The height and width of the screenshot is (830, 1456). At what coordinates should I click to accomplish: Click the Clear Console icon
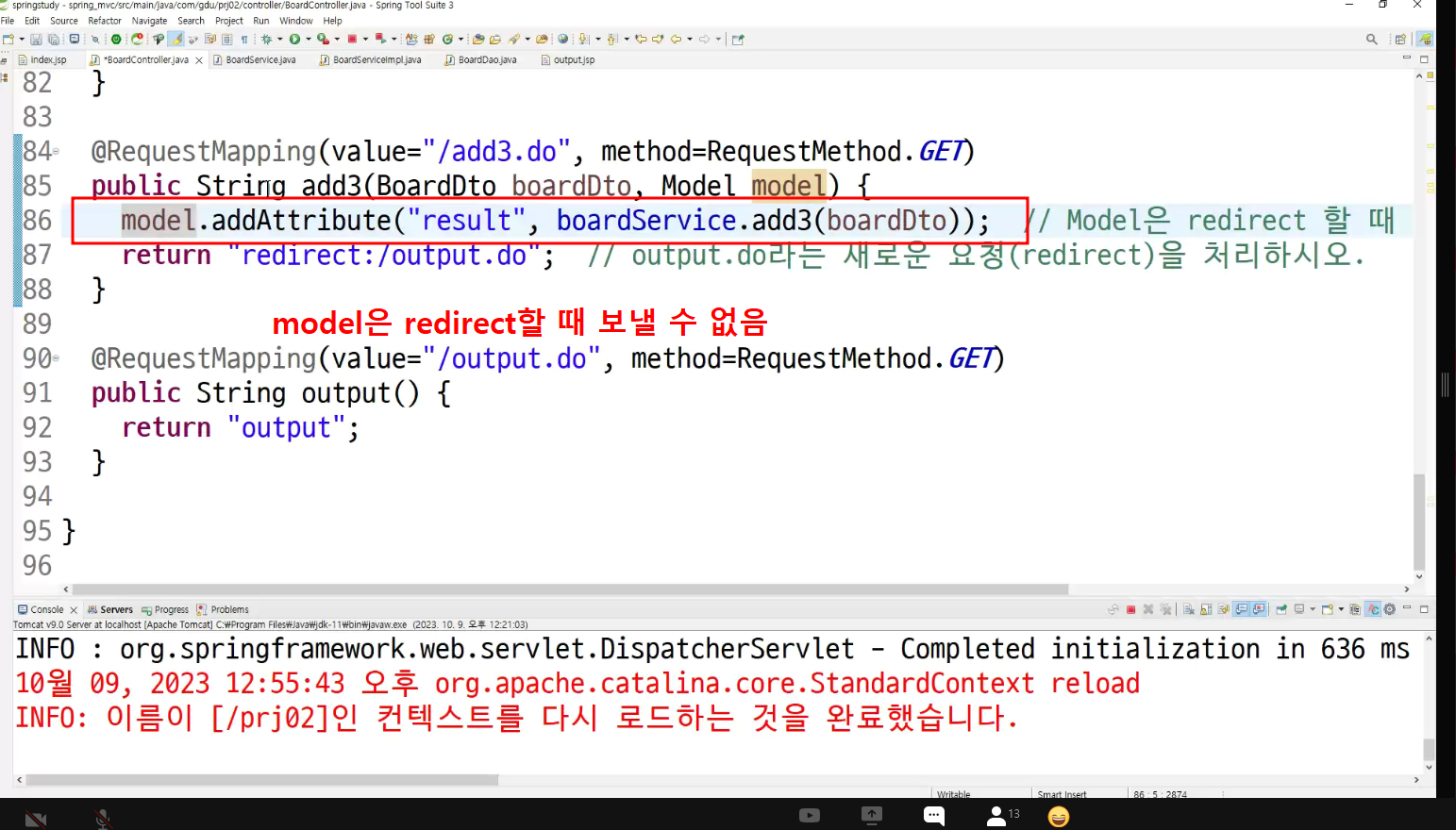click(1188, 609)
